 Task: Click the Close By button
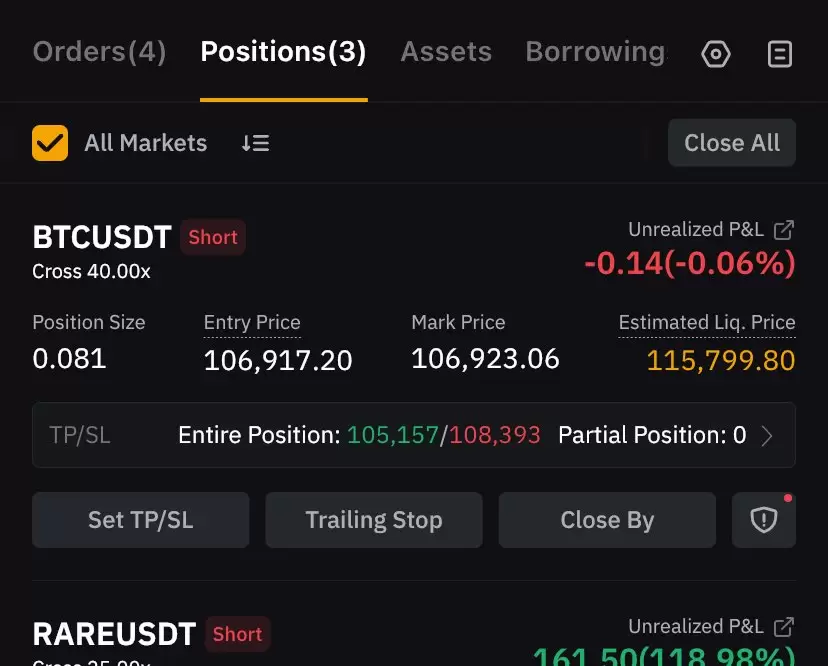pyautogui.click(x=607, y=520)
